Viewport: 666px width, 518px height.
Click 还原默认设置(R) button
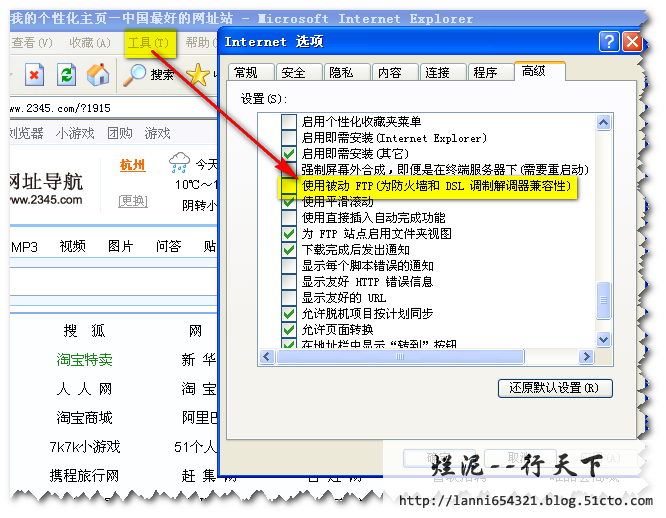(x=553, y=388)
